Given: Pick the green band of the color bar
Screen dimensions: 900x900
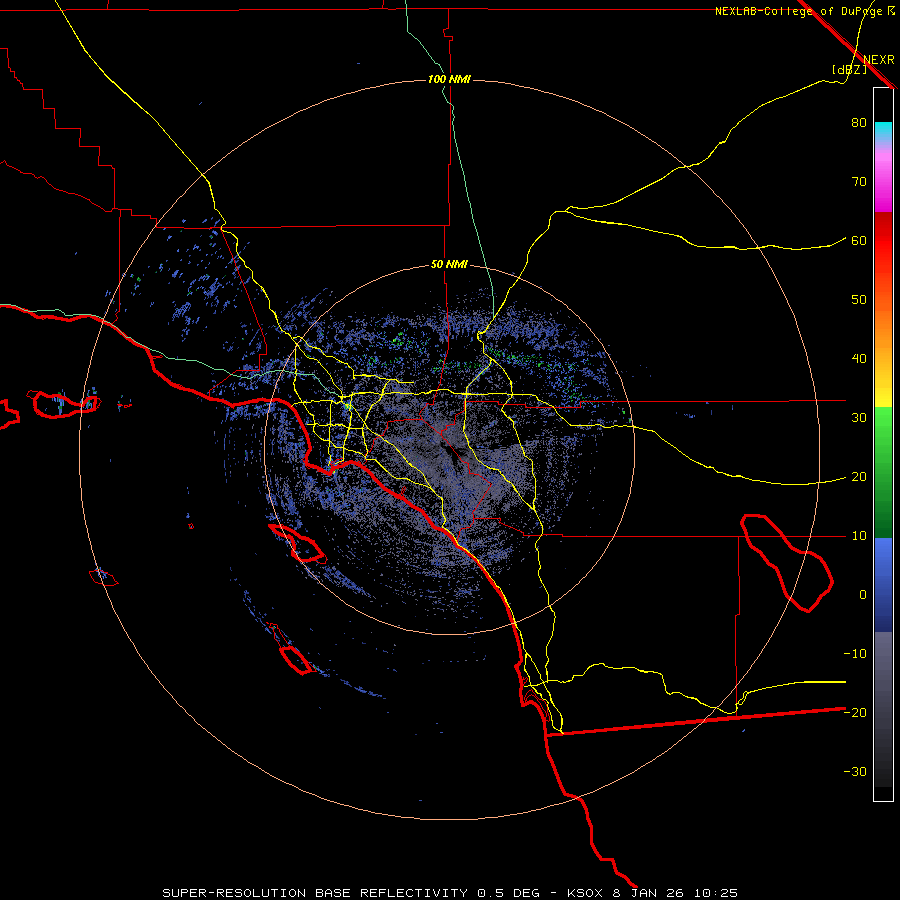Looking at the screenshot, I should click(x=883, y=472).
